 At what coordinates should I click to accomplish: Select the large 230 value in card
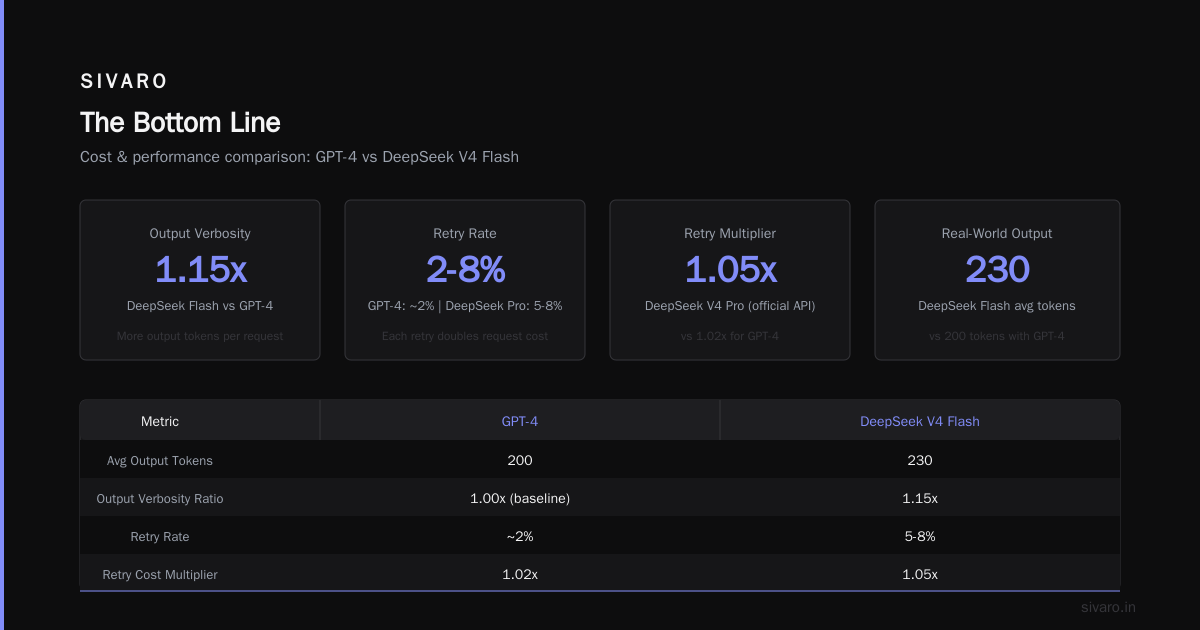click(997, 270)
